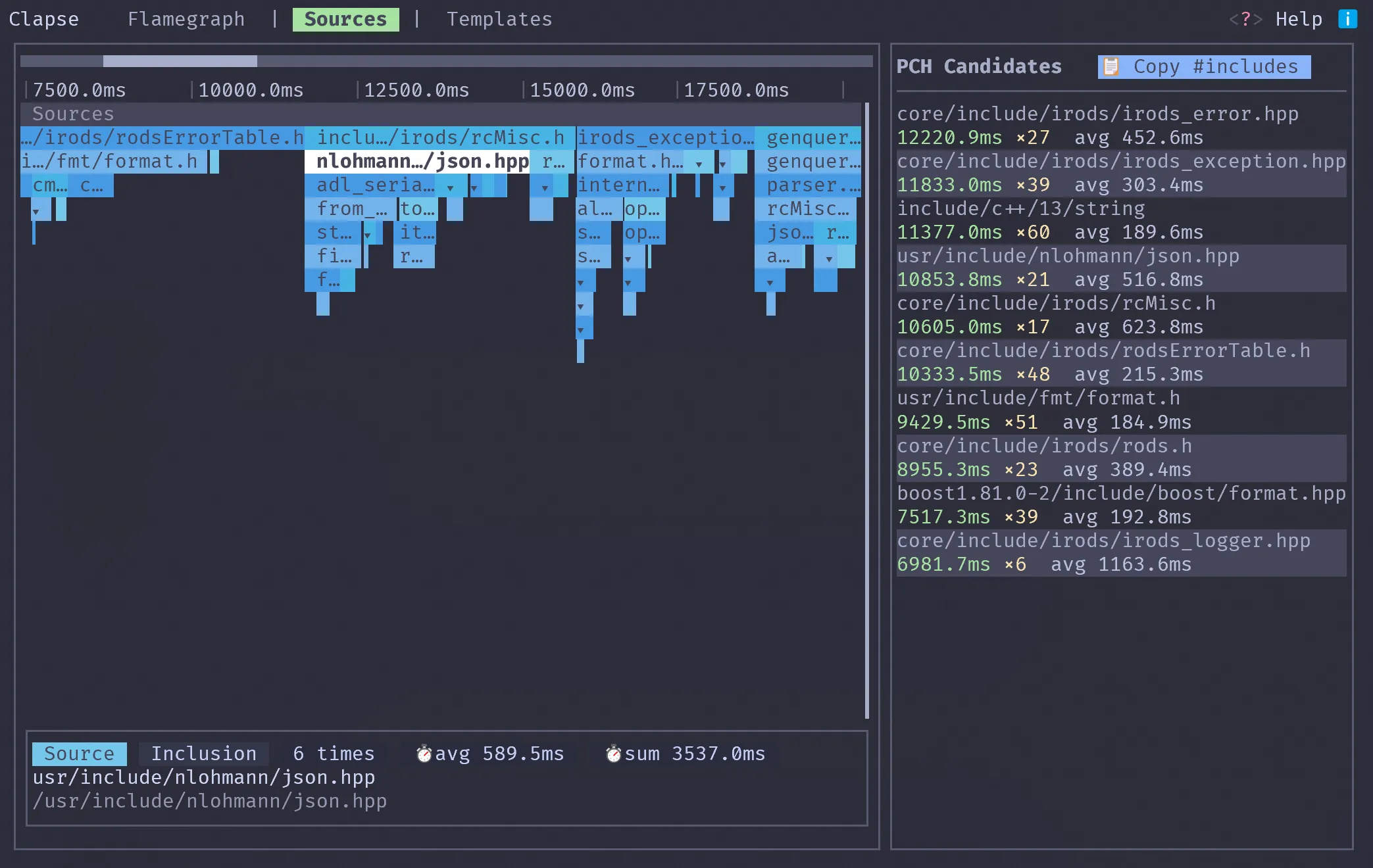The image size is (1373, 868).
Task: Select rodsErrorTable.h PCH candidate
Action: point(1121,362)
